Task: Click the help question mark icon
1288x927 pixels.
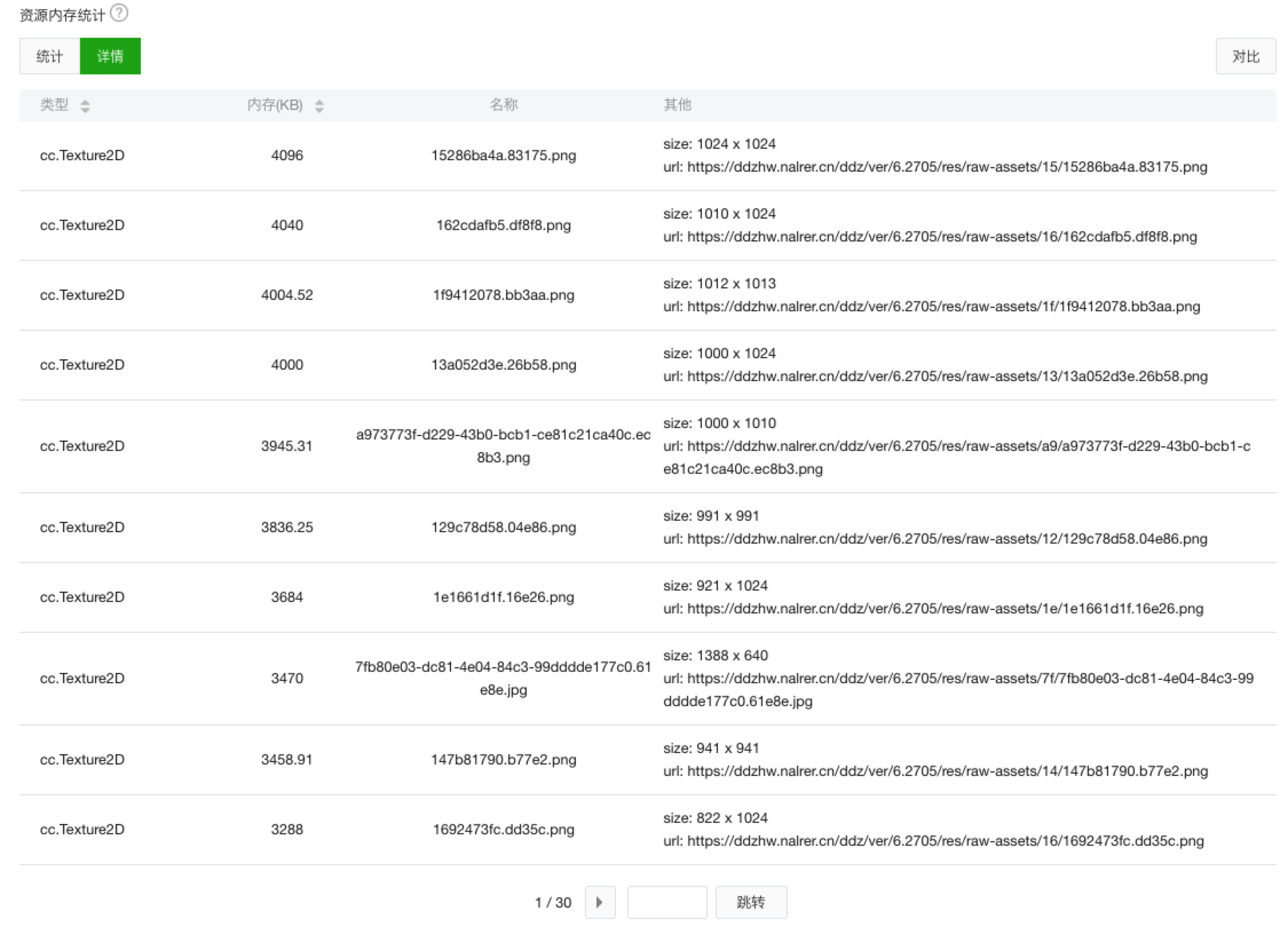Action: coord(119,13)
